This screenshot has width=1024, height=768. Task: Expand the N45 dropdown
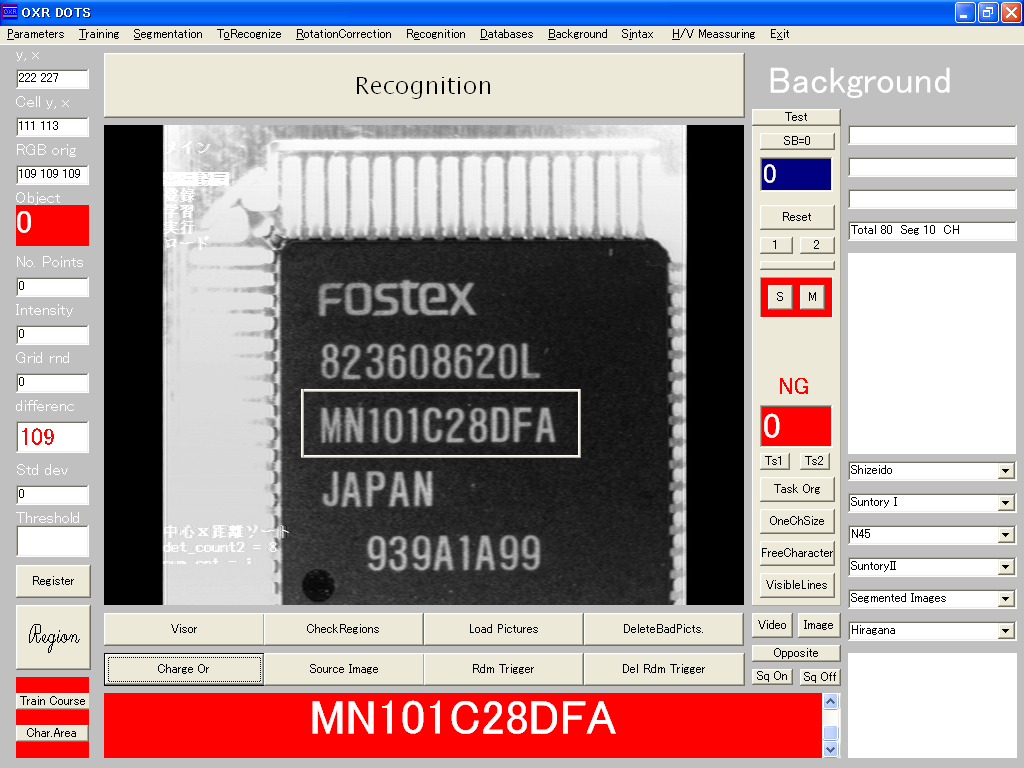click(x=1006, y=535)
